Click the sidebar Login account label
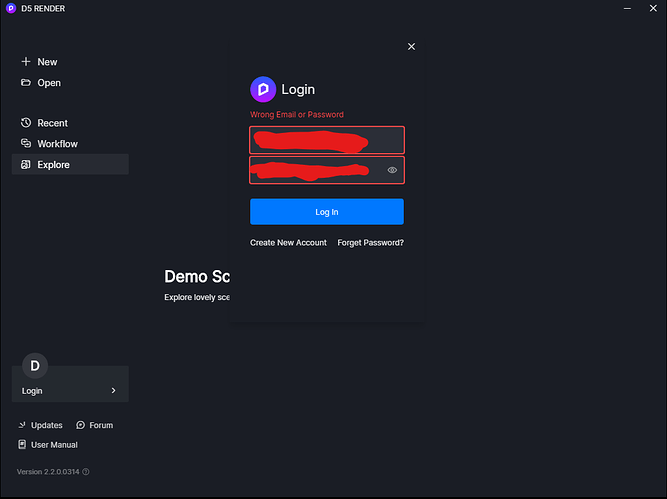Screen dimensions: 667x499 click(32, 391)
